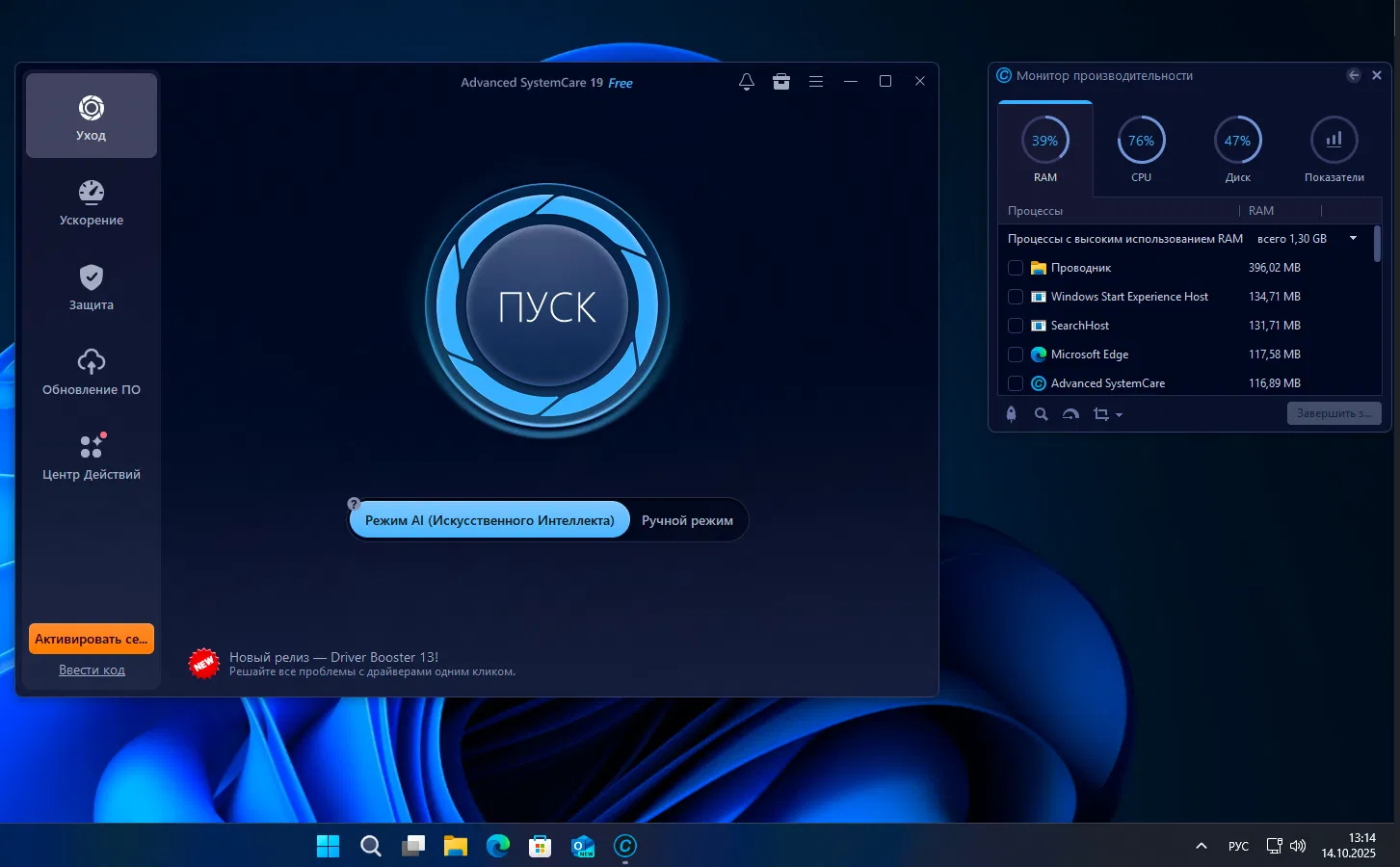Open the Обновление ПО section
Viewport: 1400px width, 867px height.
(x=92, y=372)
